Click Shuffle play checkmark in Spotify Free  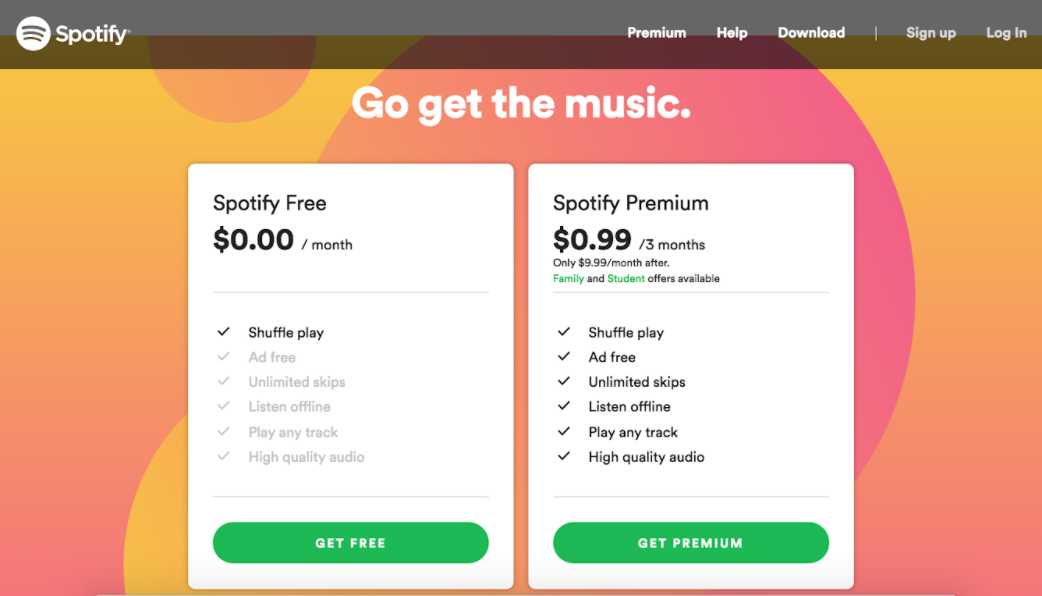(x=223, y=332)
